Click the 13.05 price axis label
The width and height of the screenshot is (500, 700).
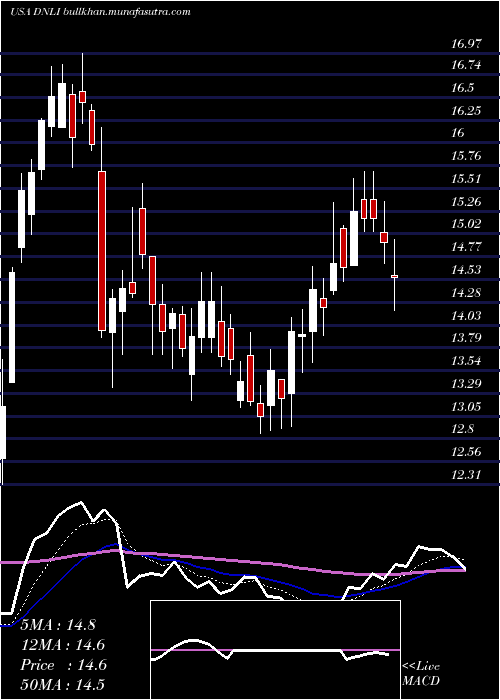click(467, 407)
